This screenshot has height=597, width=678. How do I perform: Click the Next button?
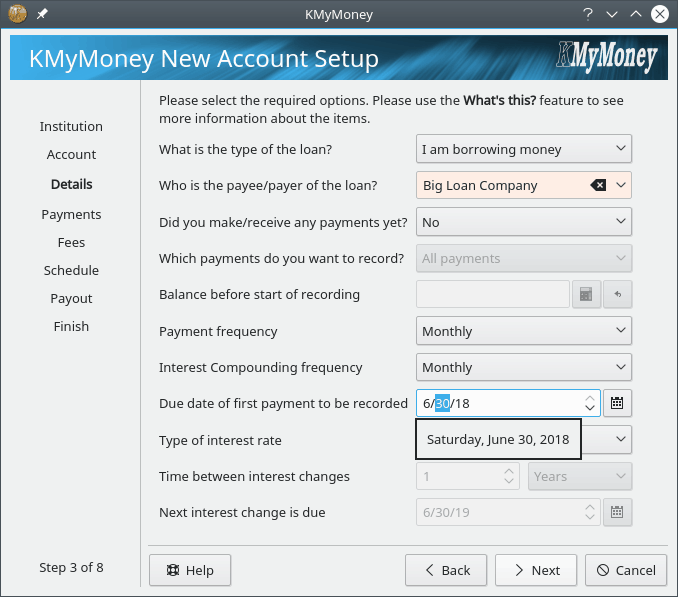536,570
